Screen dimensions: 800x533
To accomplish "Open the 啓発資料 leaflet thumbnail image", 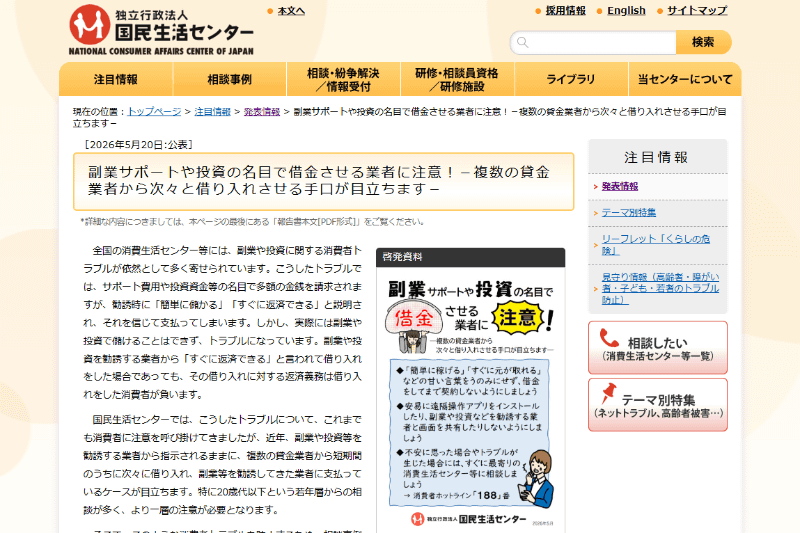I will tap(470, 399).
